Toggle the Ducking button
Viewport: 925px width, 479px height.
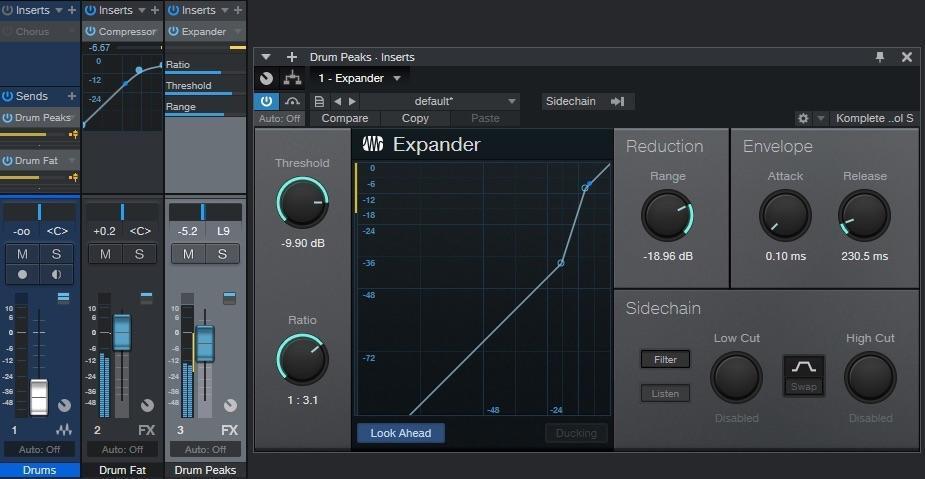pyautogui.click(x=576, y=433)
